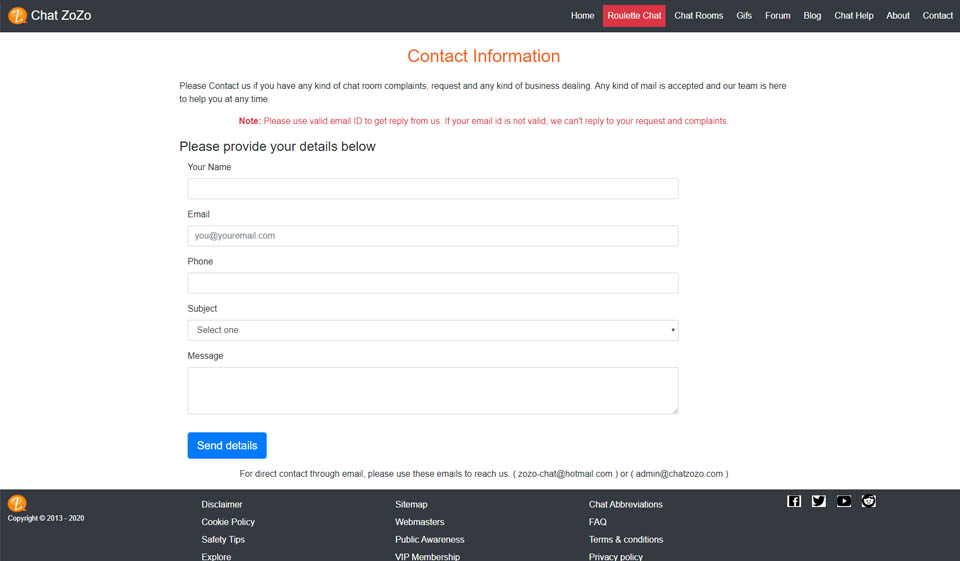Visit the Chat Abbreviations link
960x561 pixels.
[626, 505]
